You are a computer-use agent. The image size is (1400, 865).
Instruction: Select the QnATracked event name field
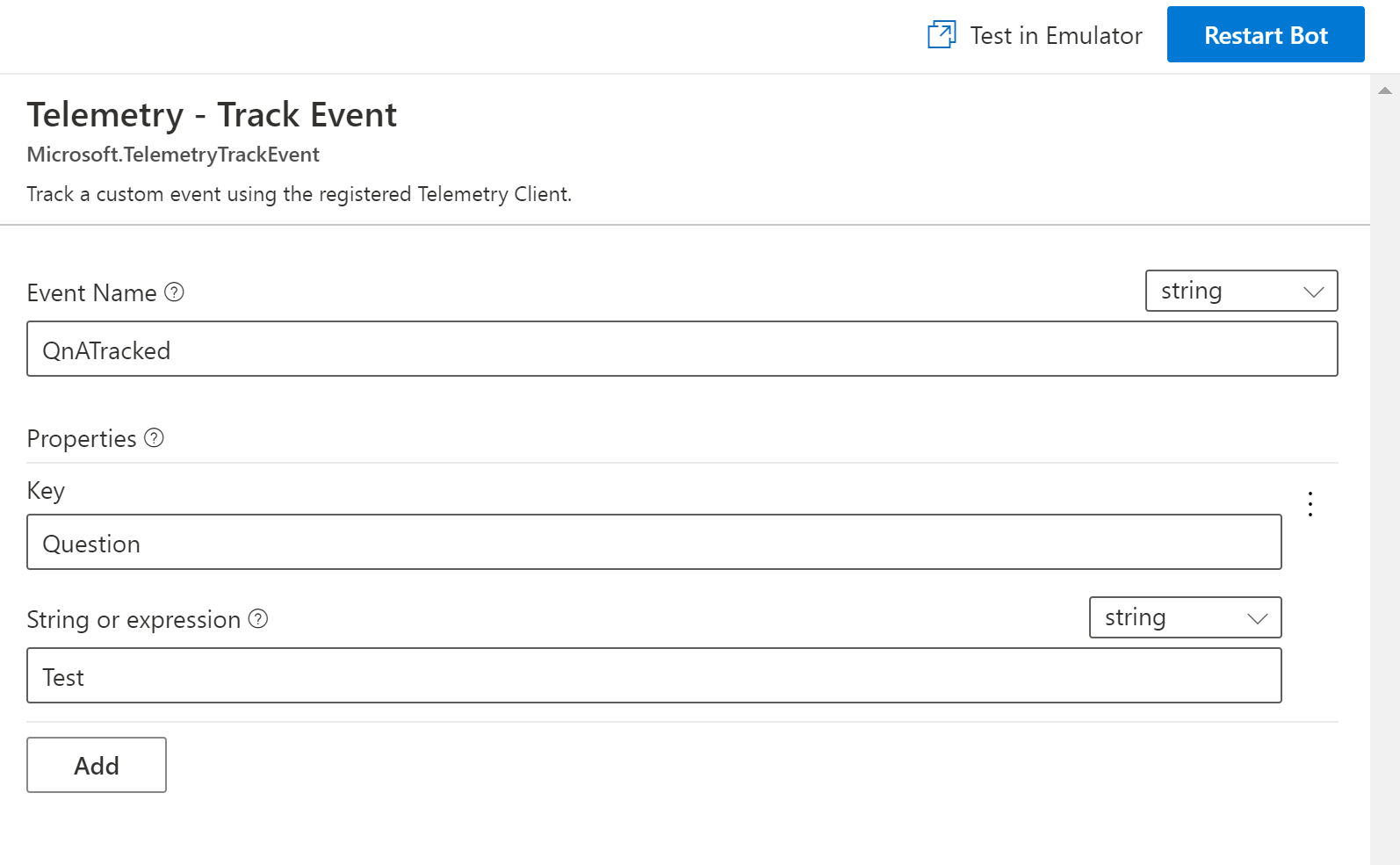681,349
